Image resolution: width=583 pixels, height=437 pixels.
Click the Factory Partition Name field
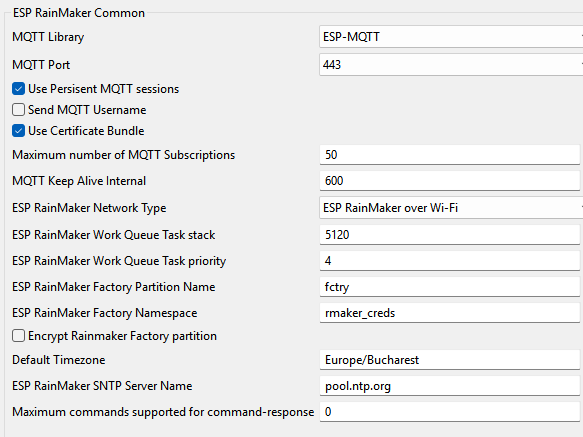[450, 287]
